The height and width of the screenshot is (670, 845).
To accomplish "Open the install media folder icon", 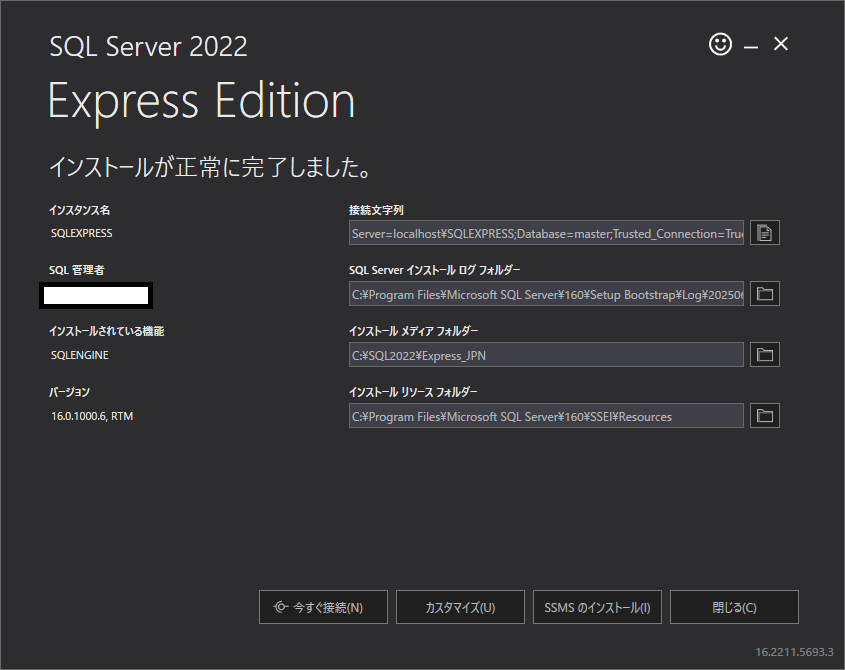I will point(765,355).
